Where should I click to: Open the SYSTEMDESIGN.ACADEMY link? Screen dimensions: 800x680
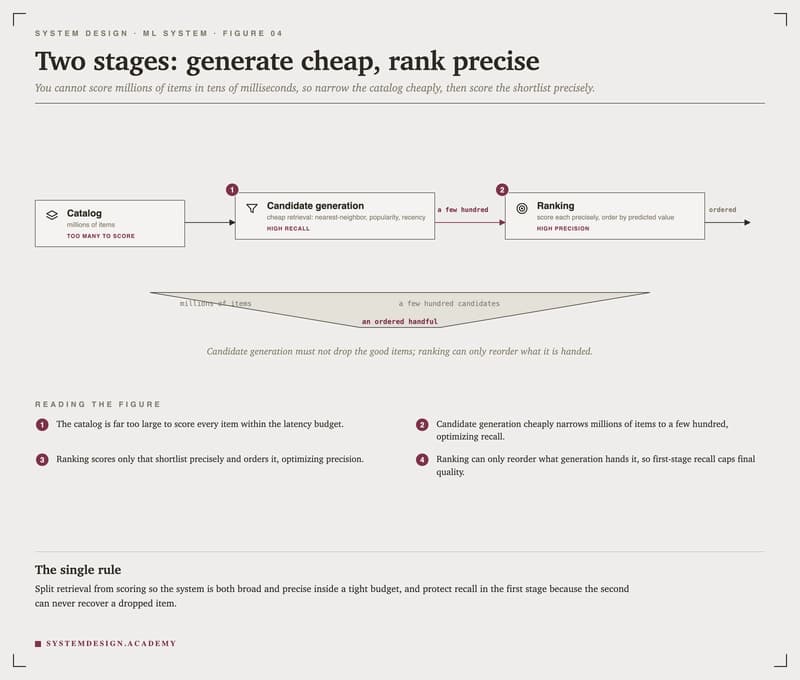(x=111, y=644)
